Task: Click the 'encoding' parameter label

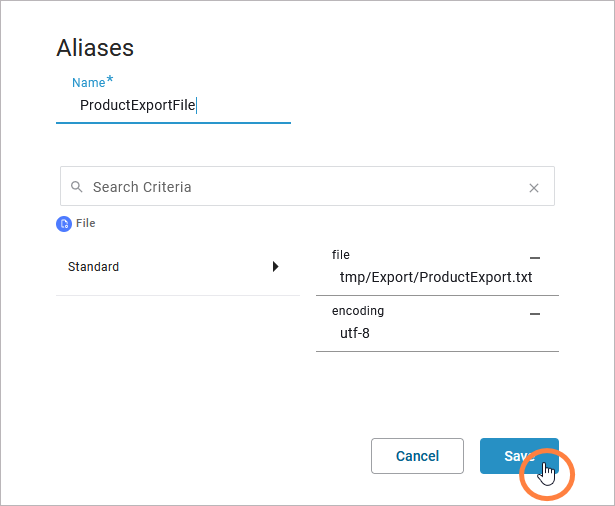Action: pos(358,311)
